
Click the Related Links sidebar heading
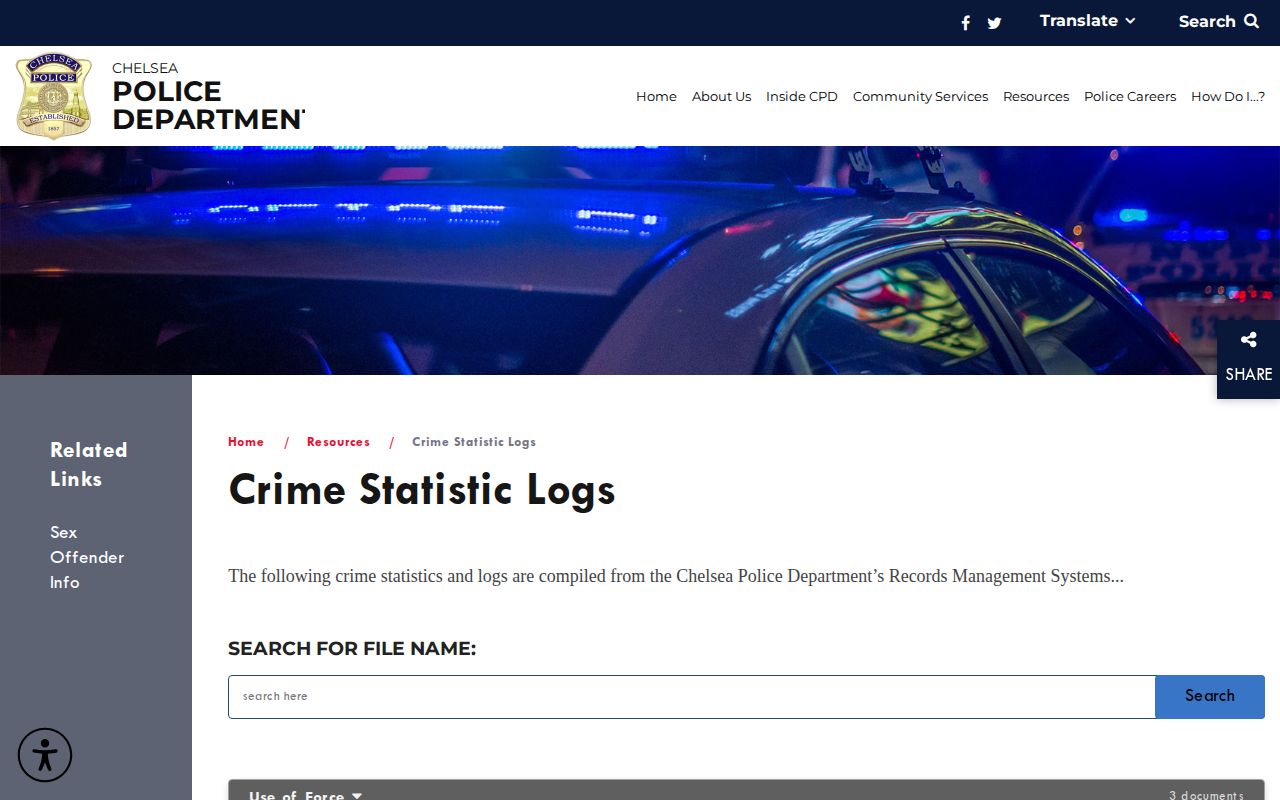[x=89, y=464]
